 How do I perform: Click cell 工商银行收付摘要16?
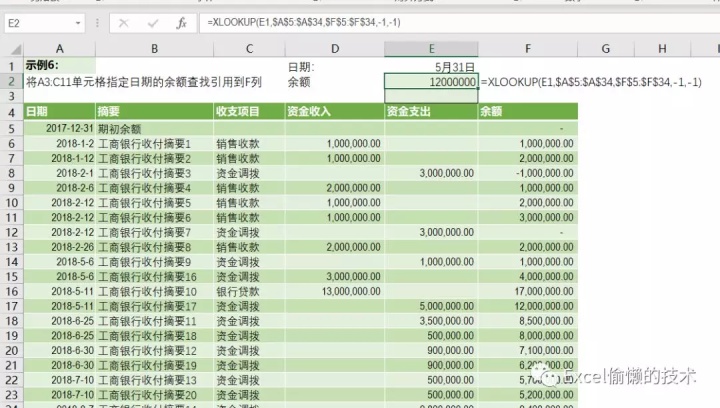(x=154, y=277)
